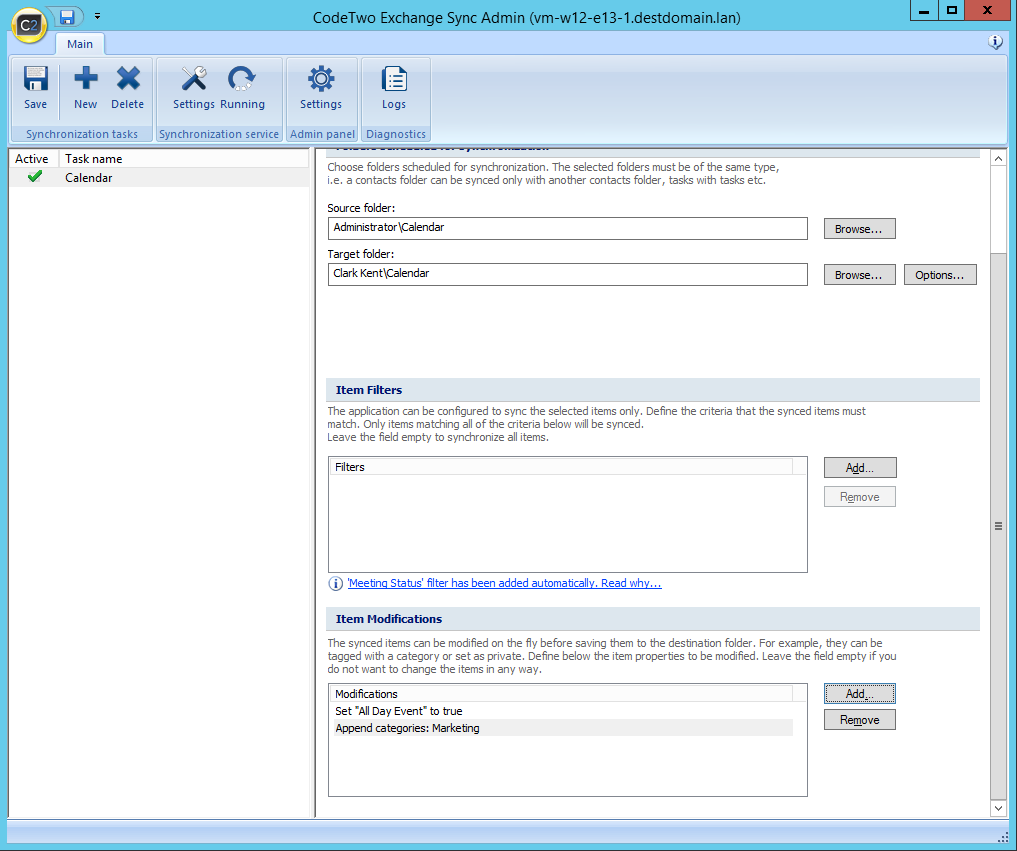Open quick access toolbar dropdown arrow
Image resolution: width=1017 pixels, height=851 pixels.
97,16
